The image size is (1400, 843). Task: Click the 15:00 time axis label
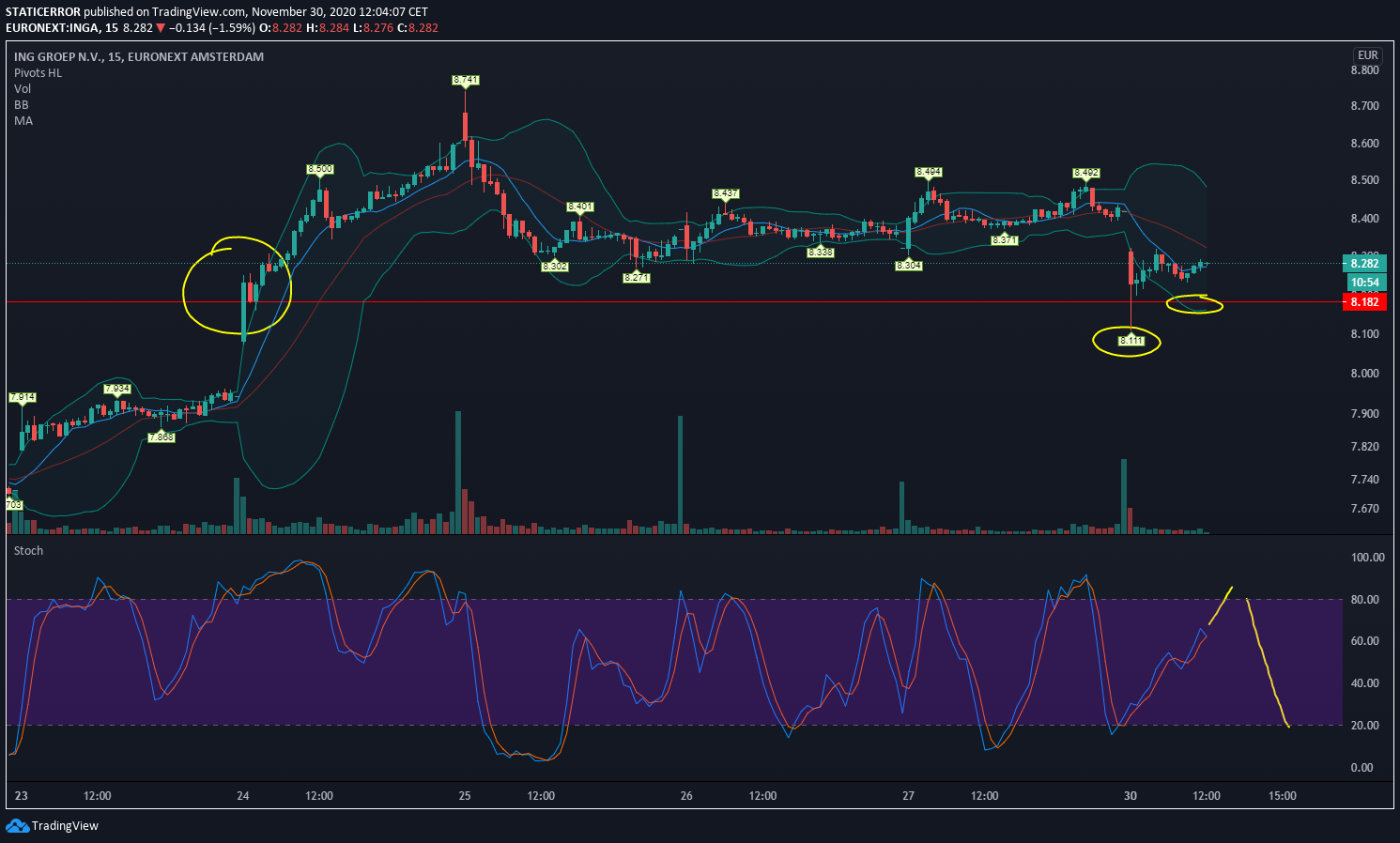(1283, 796)
